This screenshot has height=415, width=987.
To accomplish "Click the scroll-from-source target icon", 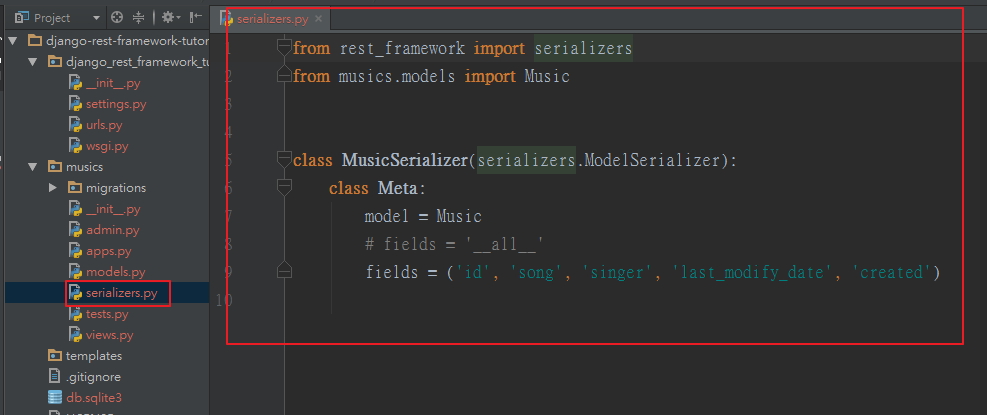I will coord(117,18).
